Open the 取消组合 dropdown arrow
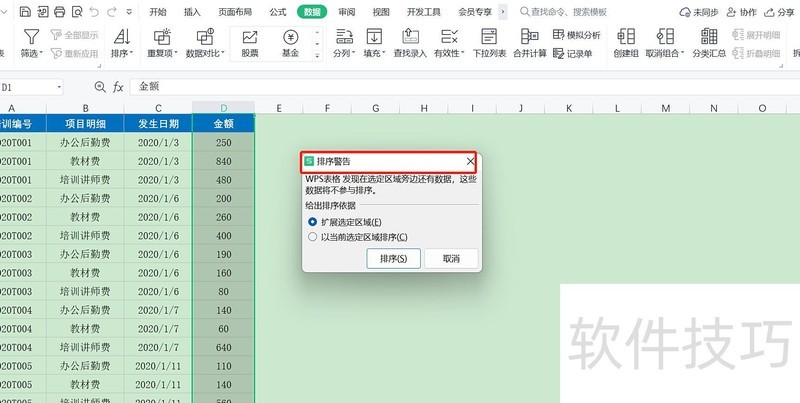 coord(682,53)
